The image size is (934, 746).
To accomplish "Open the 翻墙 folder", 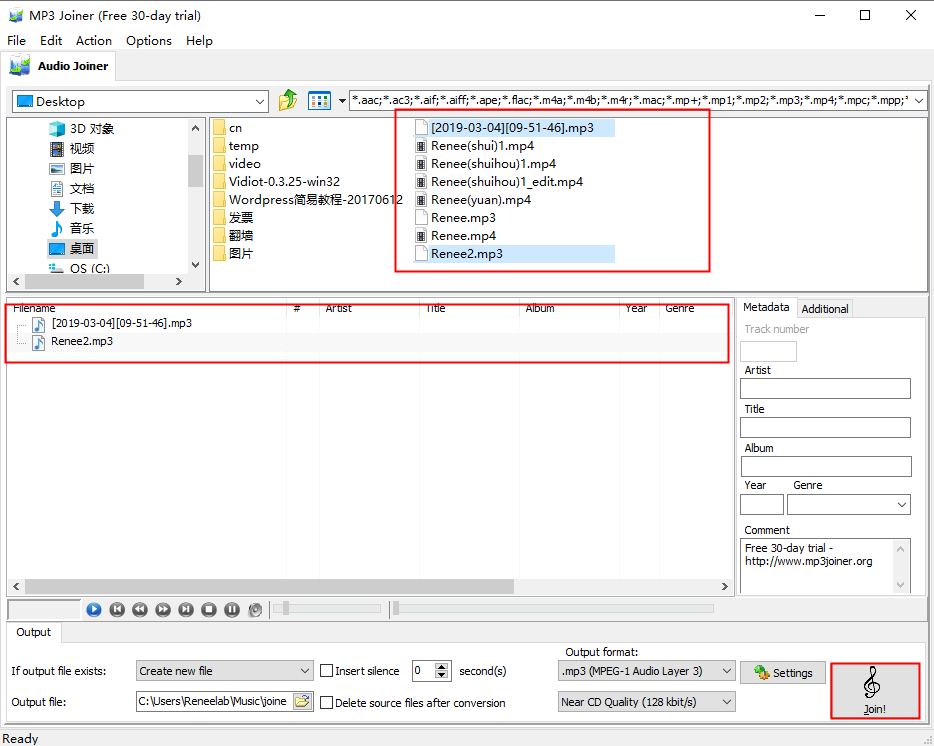I will point(234,235).
